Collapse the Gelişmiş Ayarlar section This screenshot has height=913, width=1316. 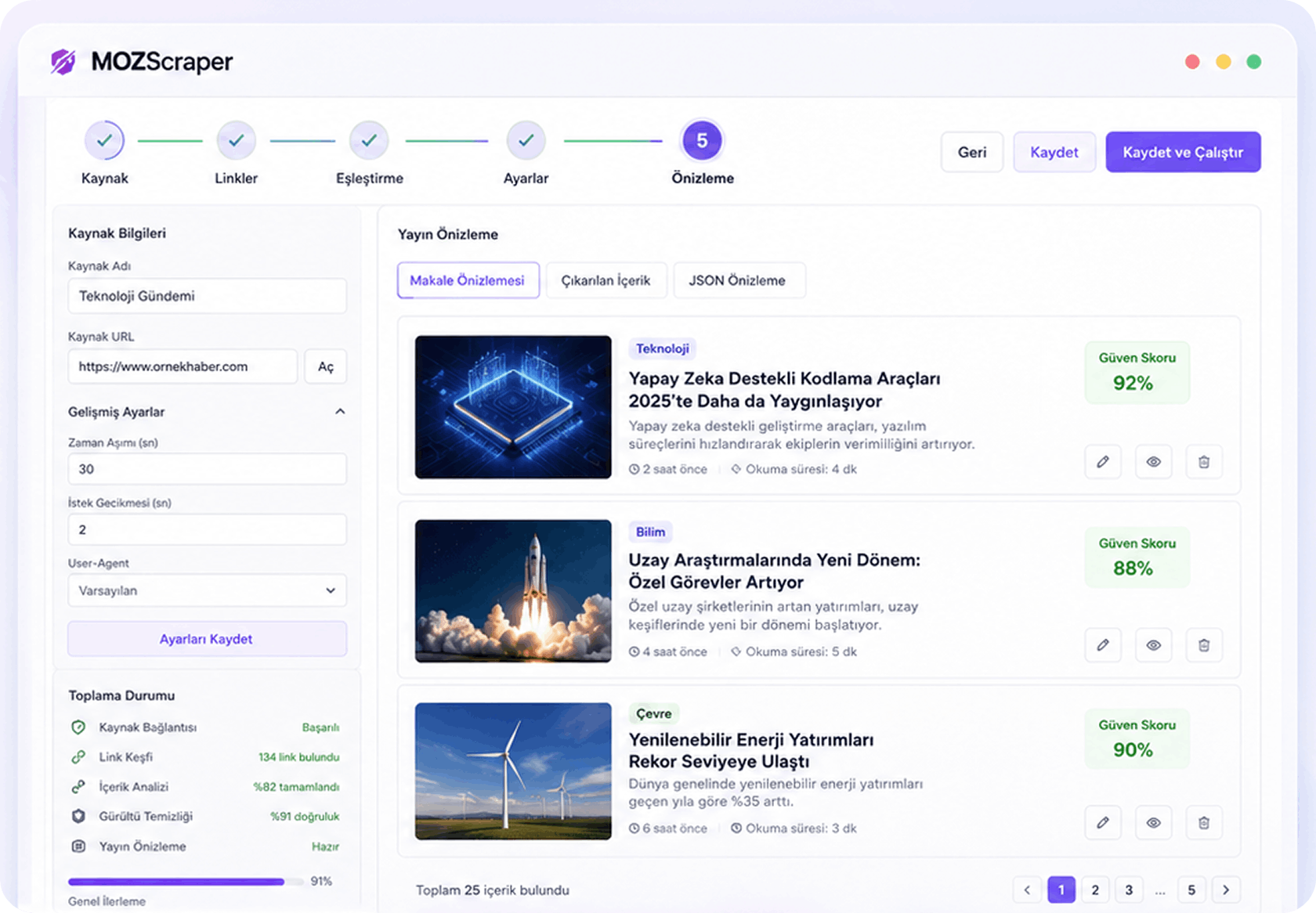tap(340, 412)
